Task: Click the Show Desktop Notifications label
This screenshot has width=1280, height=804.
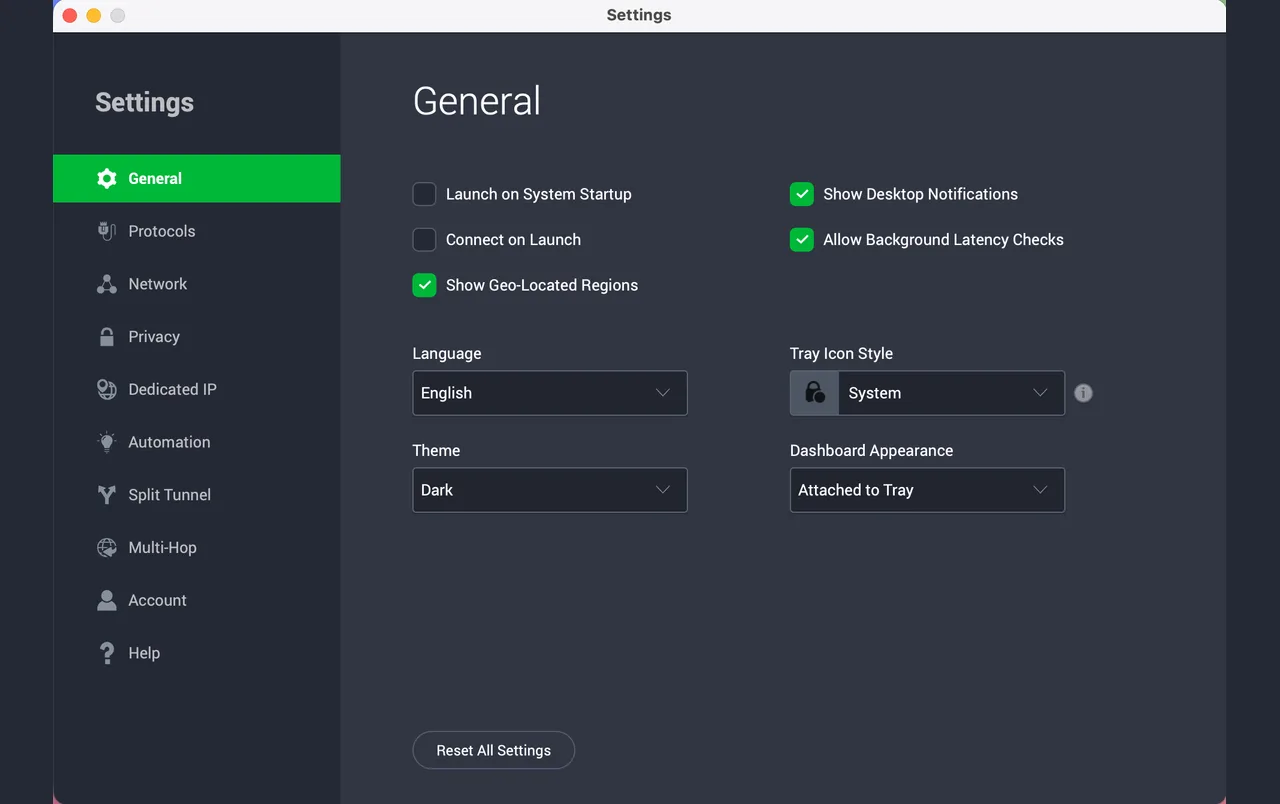Action: pos(920,194)
